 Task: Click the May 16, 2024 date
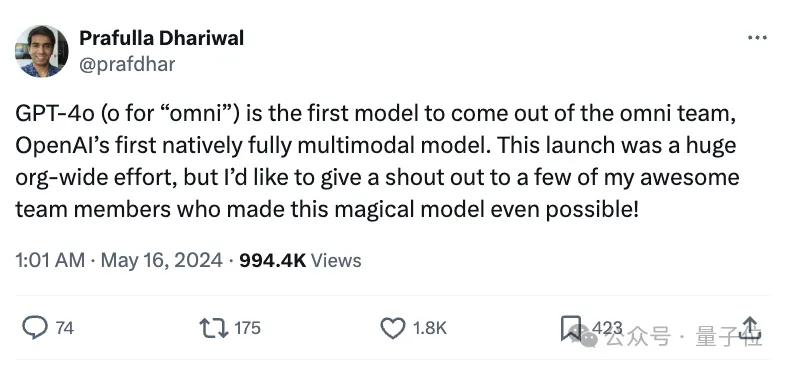coord(162,260)
